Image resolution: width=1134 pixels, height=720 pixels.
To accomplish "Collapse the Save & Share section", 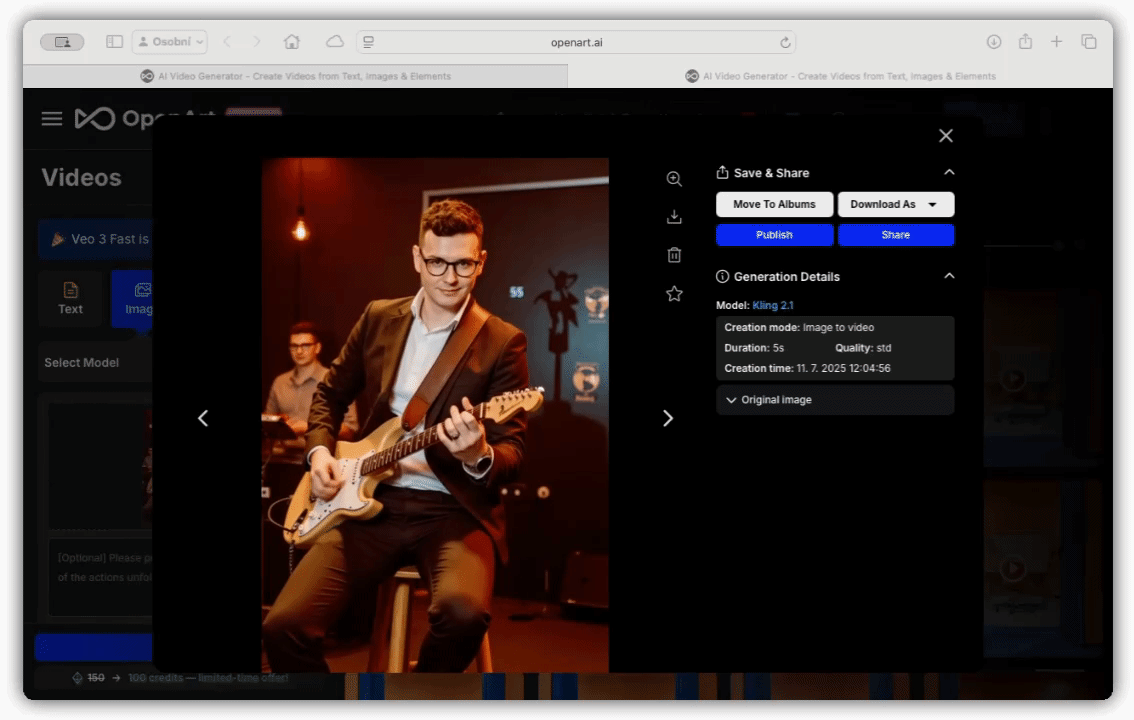I will click(949, 172).
